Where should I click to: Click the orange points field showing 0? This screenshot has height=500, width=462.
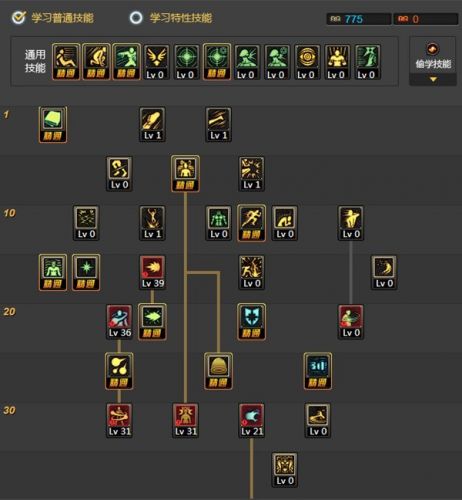[x=426, y=19]
